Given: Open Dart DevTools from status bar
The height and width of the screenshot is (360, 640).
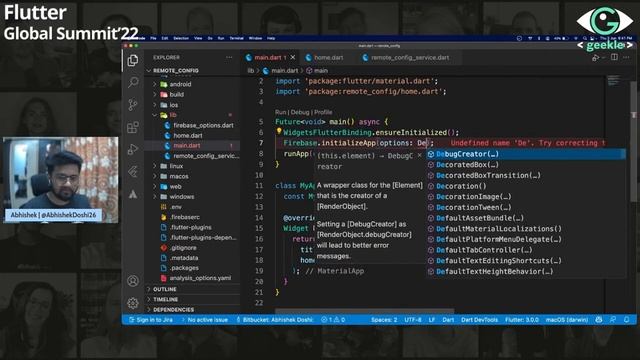Looking at the screenshot, I should pyautogui.click(x=480, y=320).
